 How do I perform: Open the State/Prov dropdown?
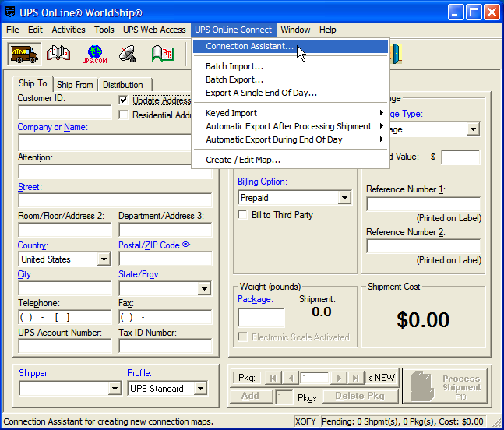point(204,288)
